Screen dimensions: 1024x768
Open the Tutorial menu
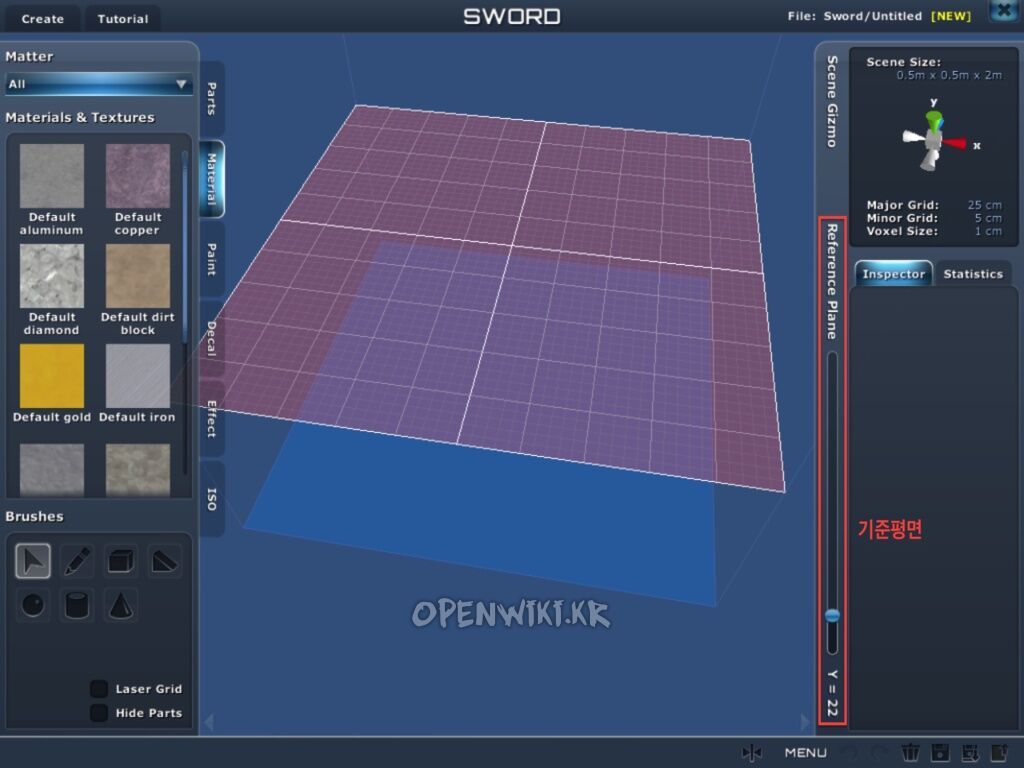click(x=123, y=19)
